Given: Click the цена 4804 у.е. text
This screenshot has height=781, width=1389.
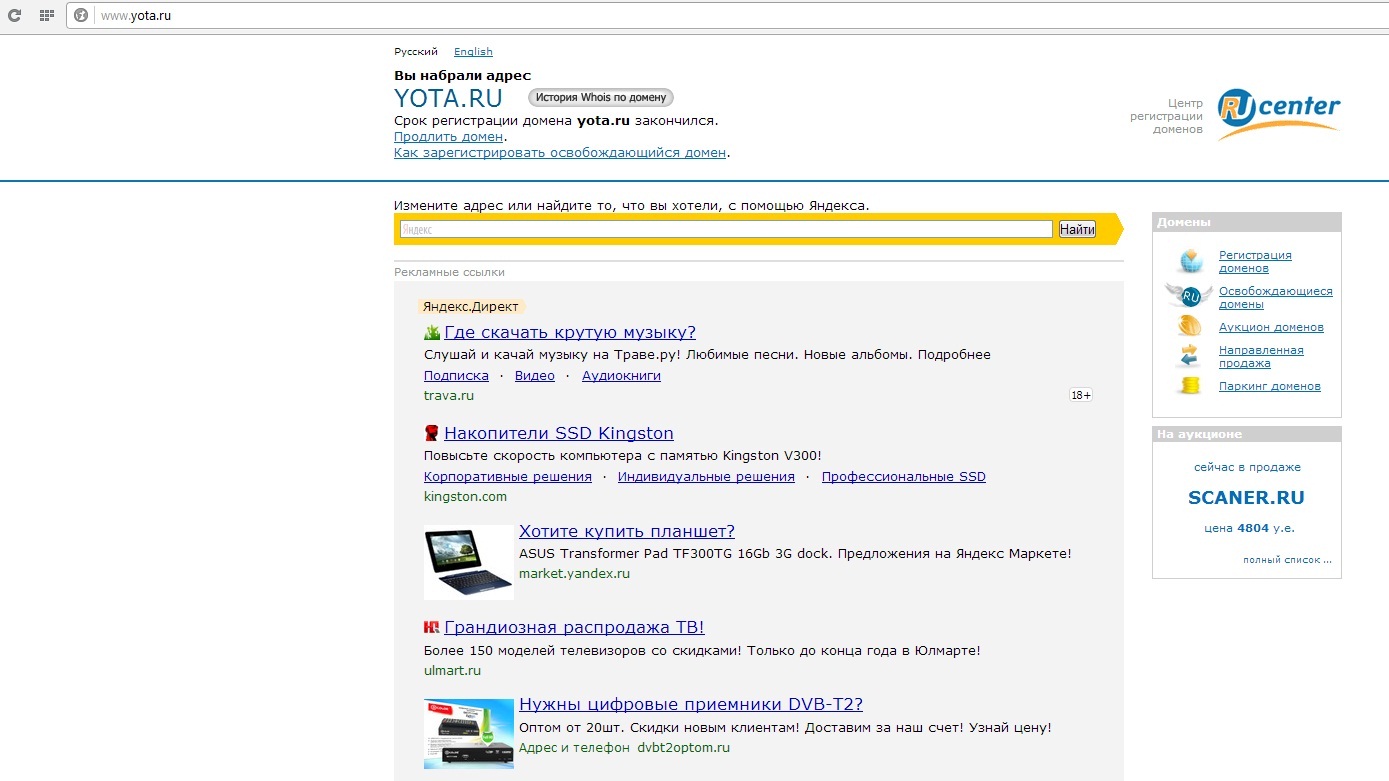Looking at the screenshot, I should [x=1247, y=528].
